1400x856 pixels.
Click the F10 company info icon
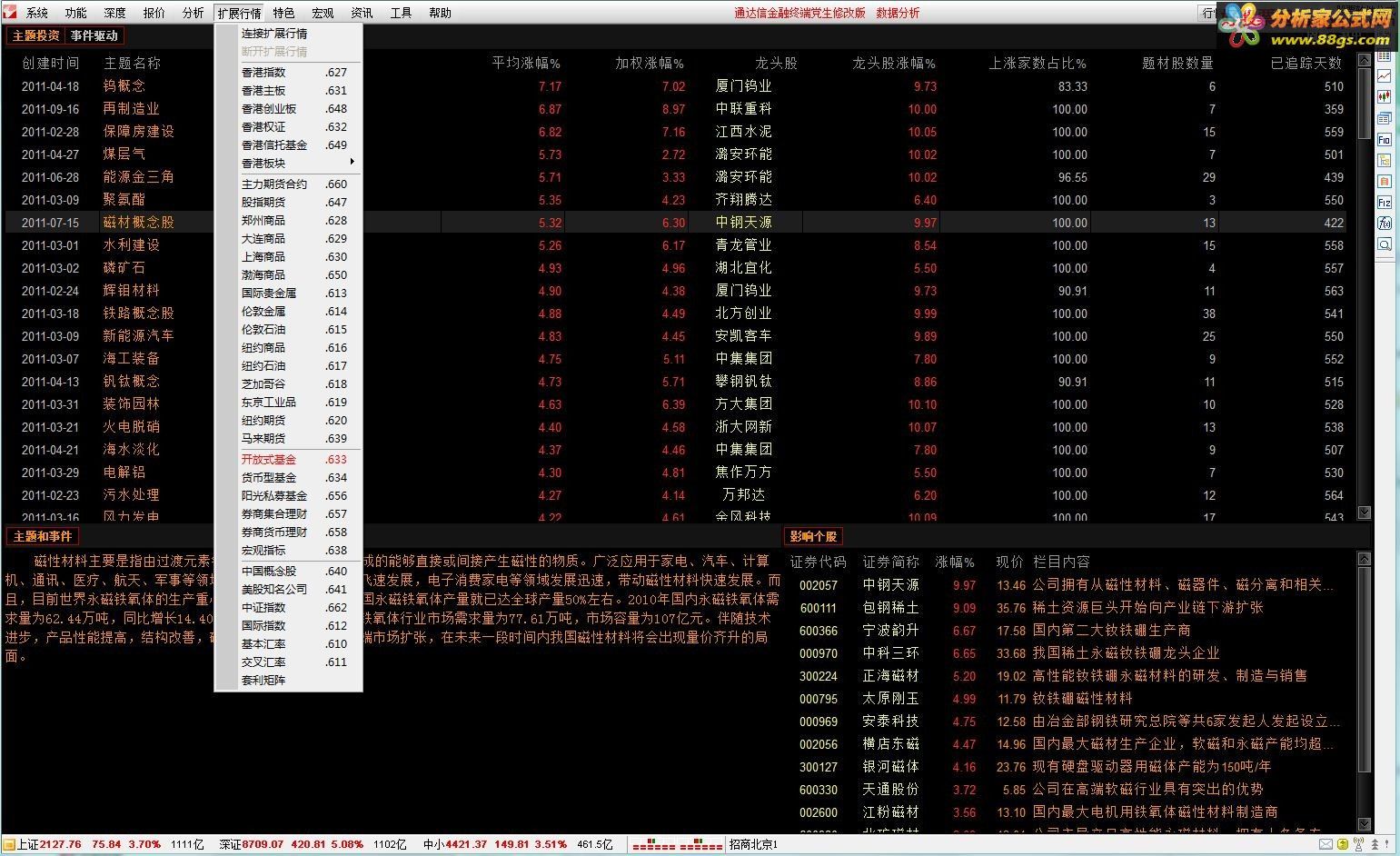coord(1385,140)
